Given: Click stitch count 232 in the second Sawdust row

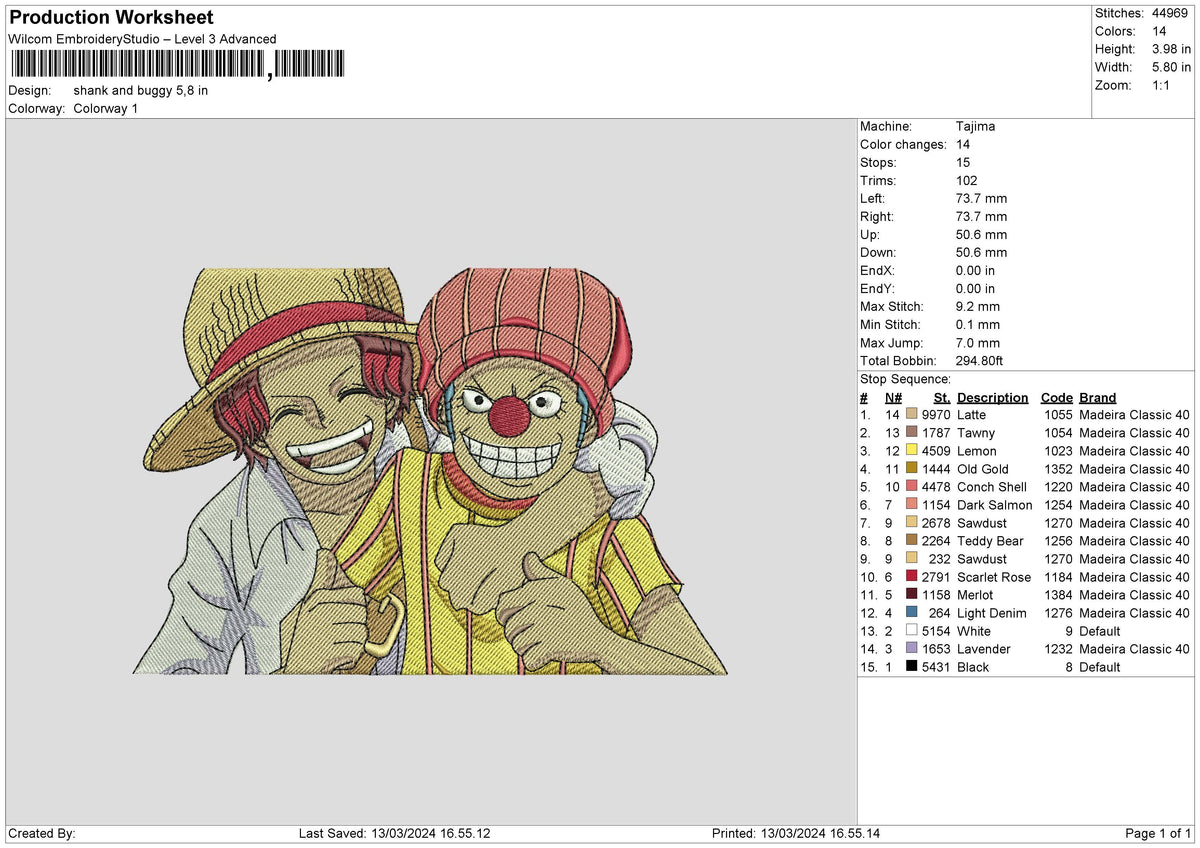Looking at the screenshot, I should coord(940,559).
